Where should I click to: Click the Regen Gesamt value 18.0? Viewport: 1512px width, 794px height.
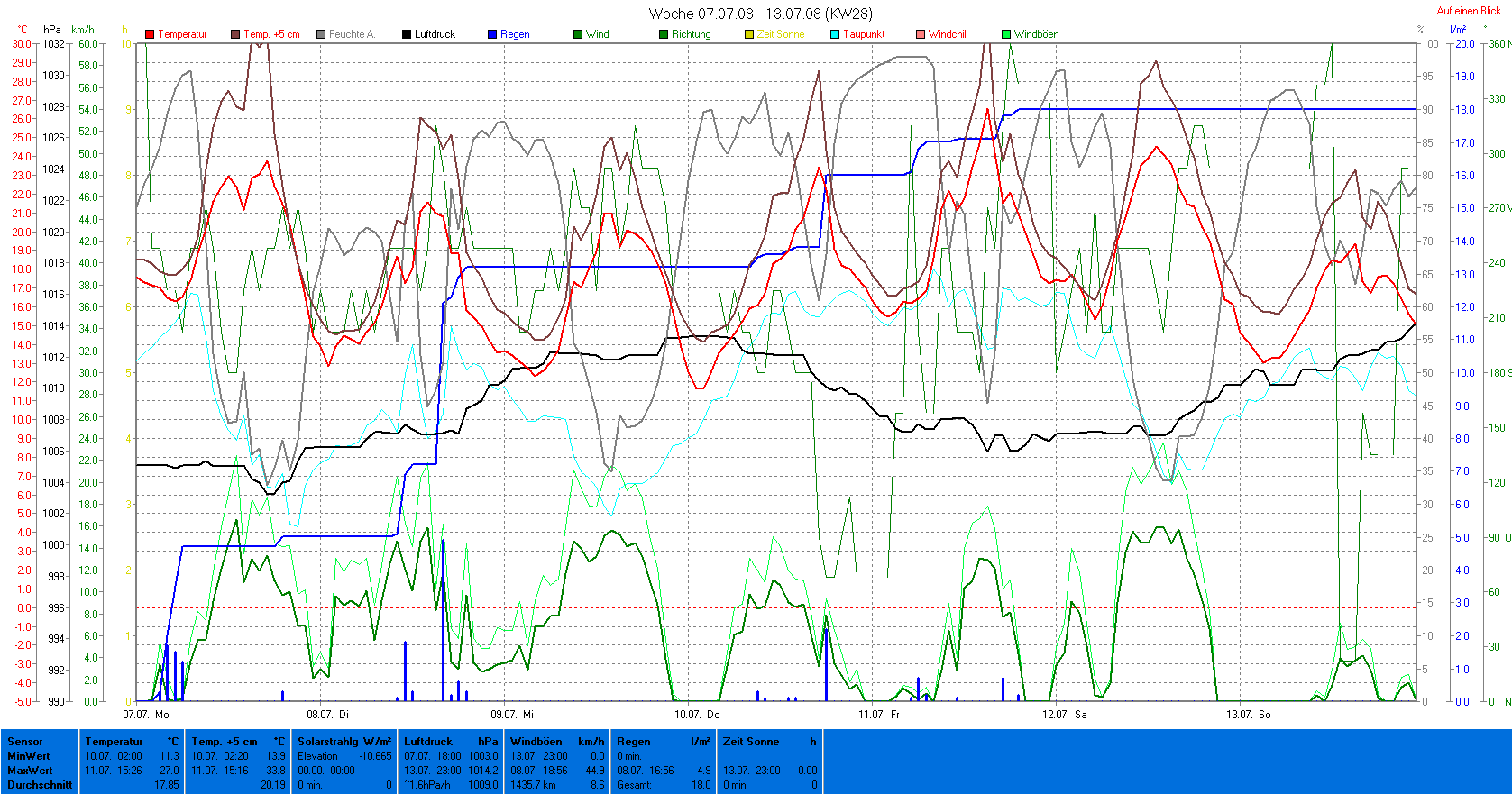click(701, 785)
